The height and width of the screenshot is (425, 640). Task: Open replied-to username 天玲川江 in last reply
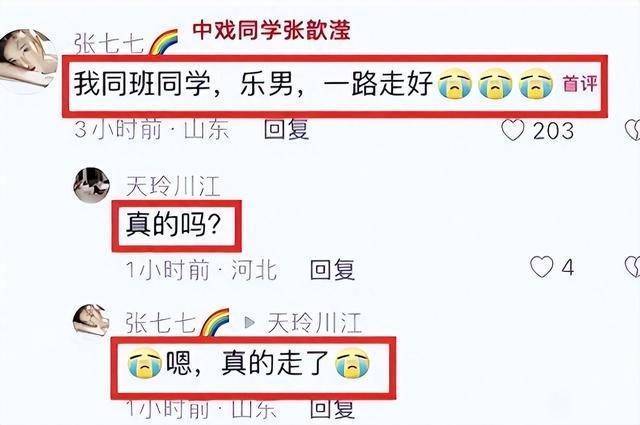(314, 323)
